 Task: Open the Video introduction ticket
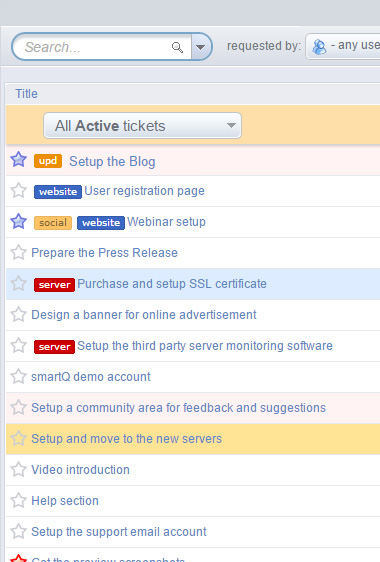80,470
